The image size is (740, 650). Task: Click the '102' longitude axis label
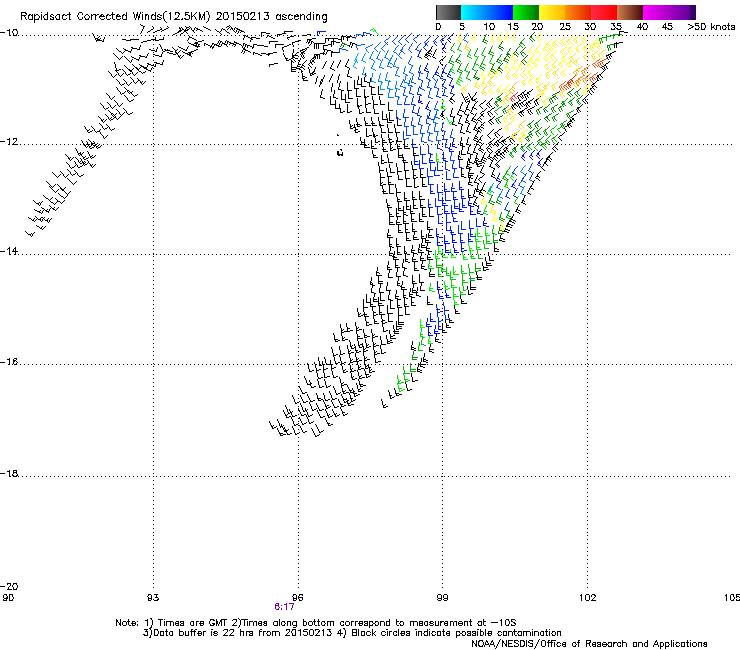click(x=588, y=598)
